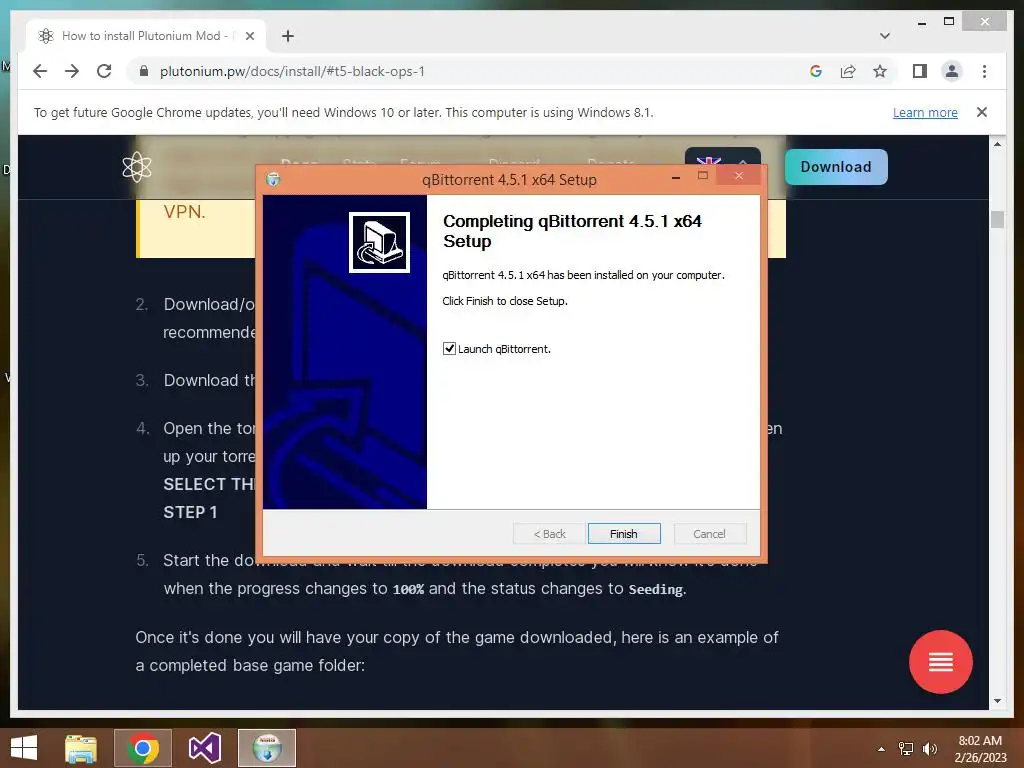Click the volume speaker tray icon
Screen dimensions: 1024x768
(929, 749)
